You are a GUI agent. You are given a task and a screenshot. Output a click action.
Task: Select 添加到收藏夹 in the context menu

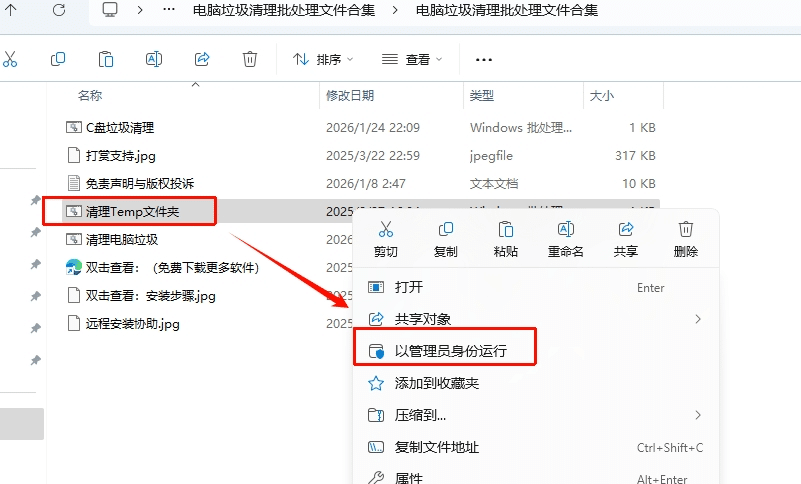click(535, 383)
